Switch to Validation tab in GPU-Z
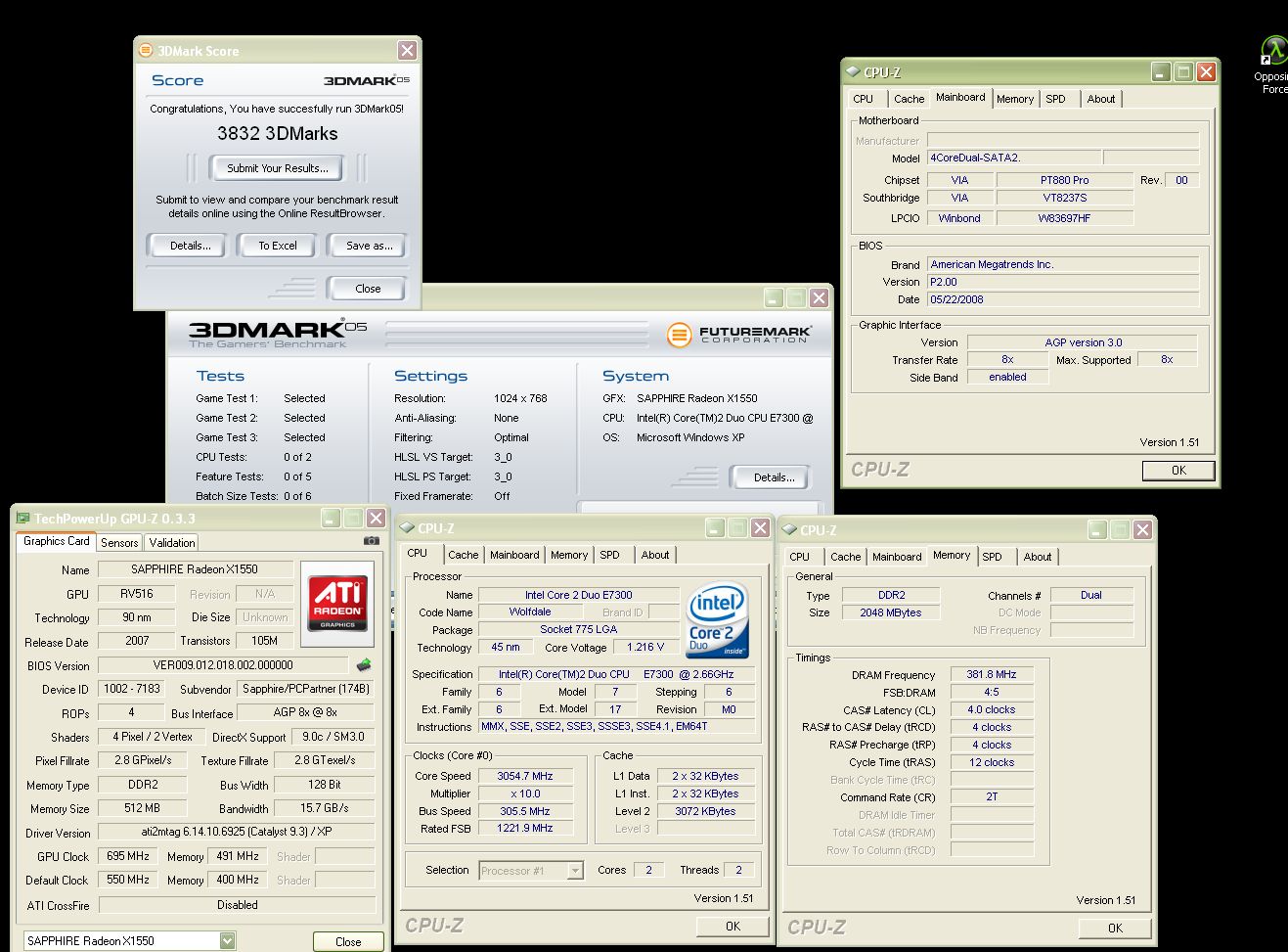 172,542
